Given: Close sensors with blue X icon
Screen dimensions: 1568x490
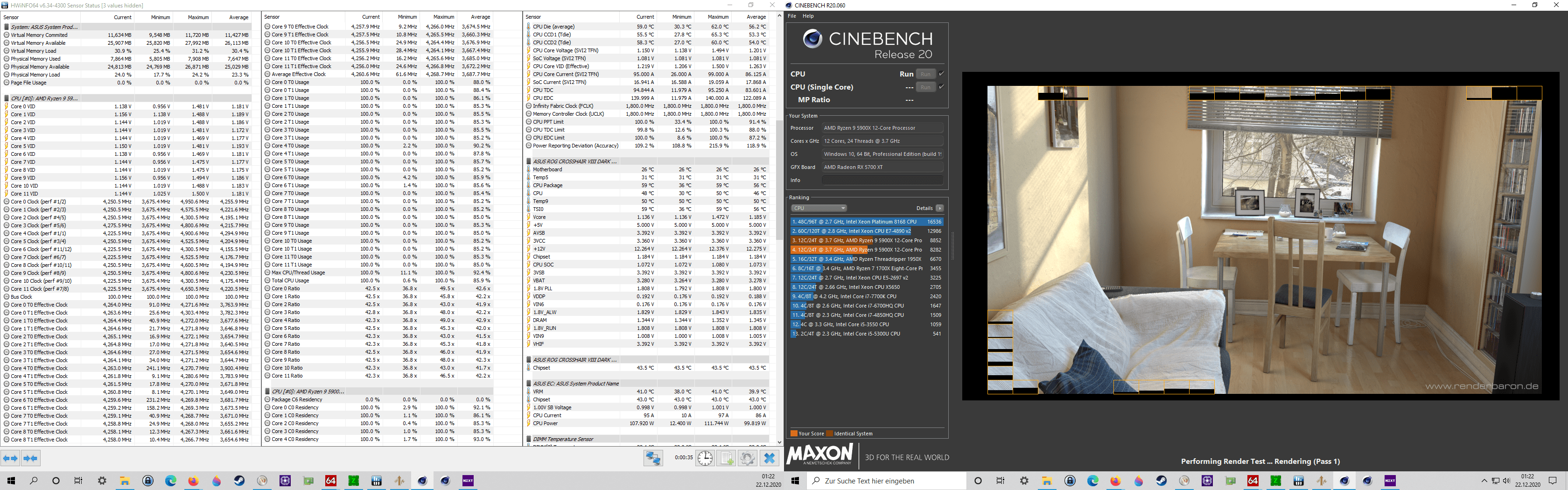Looking at the screenshot, I should (x=770, y=458).
